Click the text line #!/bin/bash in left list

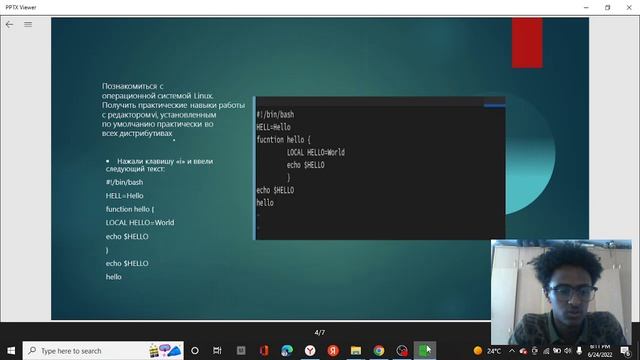[124, 182]
